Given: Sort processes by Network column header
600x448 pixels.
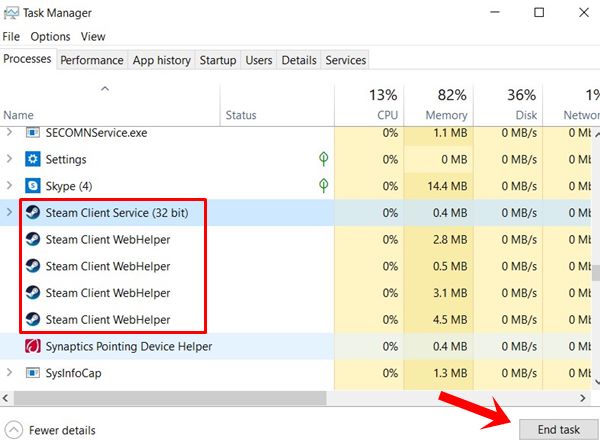Looking at the screenshot, I should 572,104.
